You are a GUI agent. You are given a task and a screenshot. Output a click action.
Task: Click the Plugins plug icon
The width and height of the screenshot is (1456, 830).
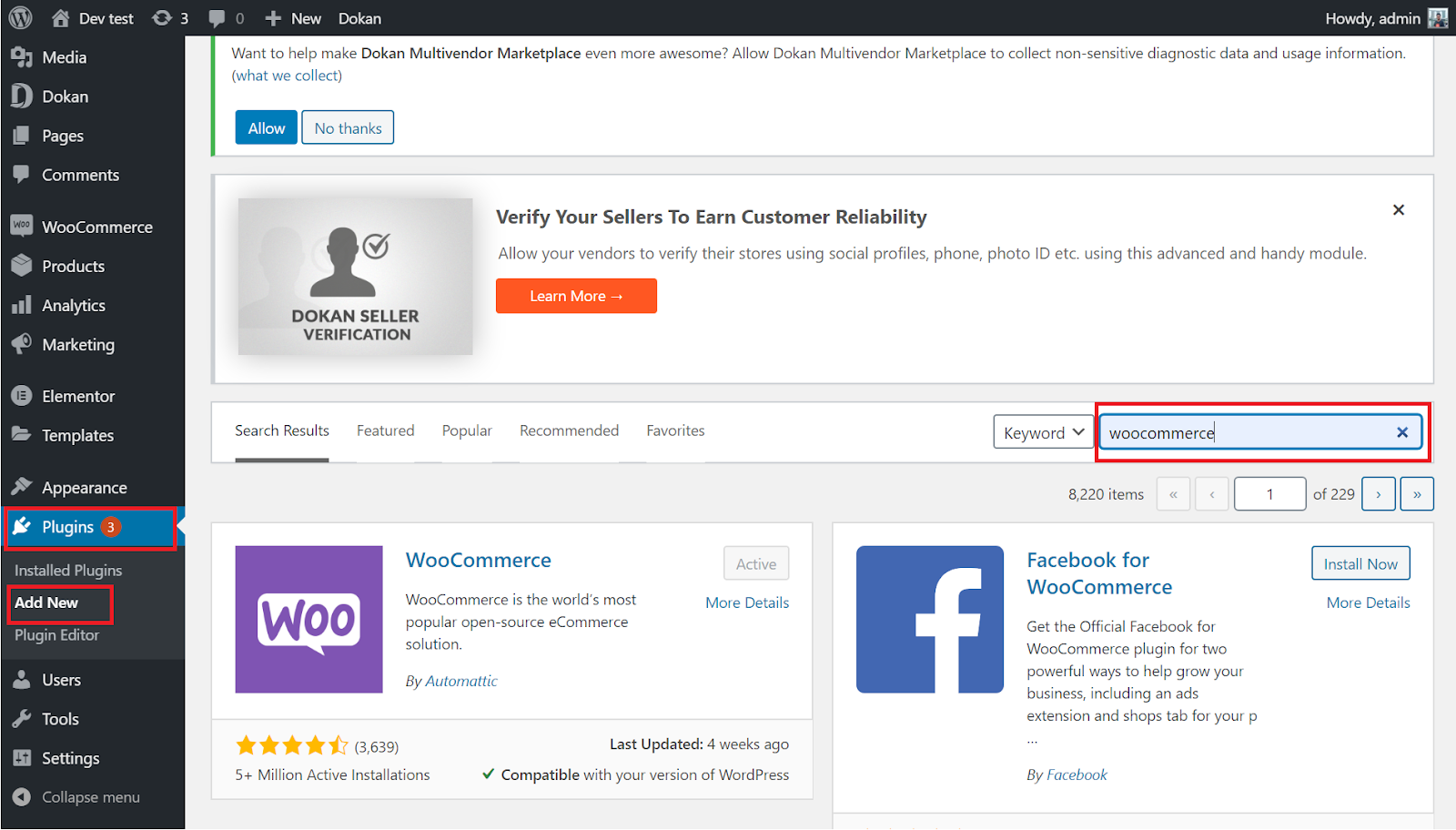(22, 526)
